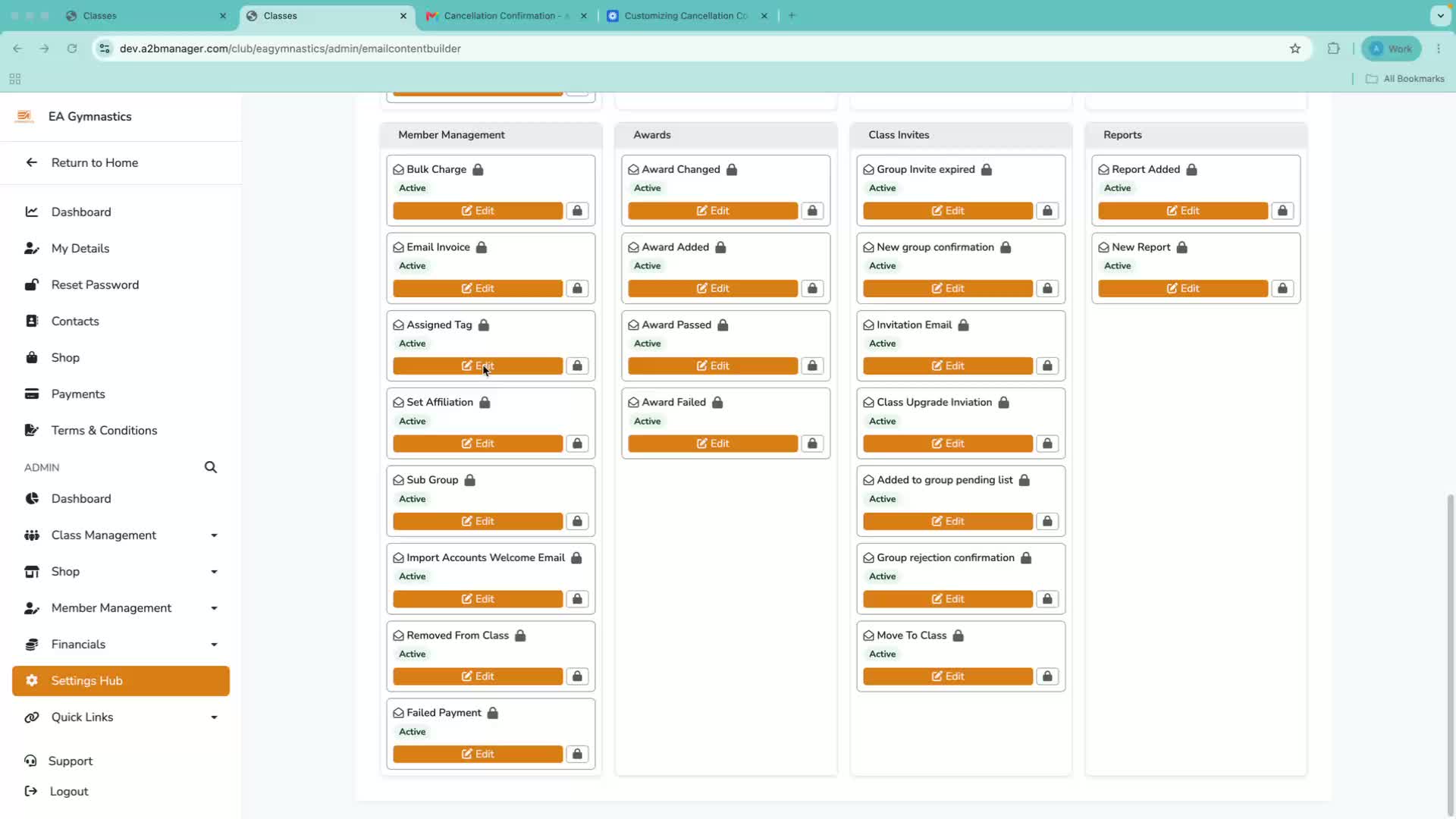Open the browser extensions puzzle icon
1456x819 pixels.
point(1333,49)
